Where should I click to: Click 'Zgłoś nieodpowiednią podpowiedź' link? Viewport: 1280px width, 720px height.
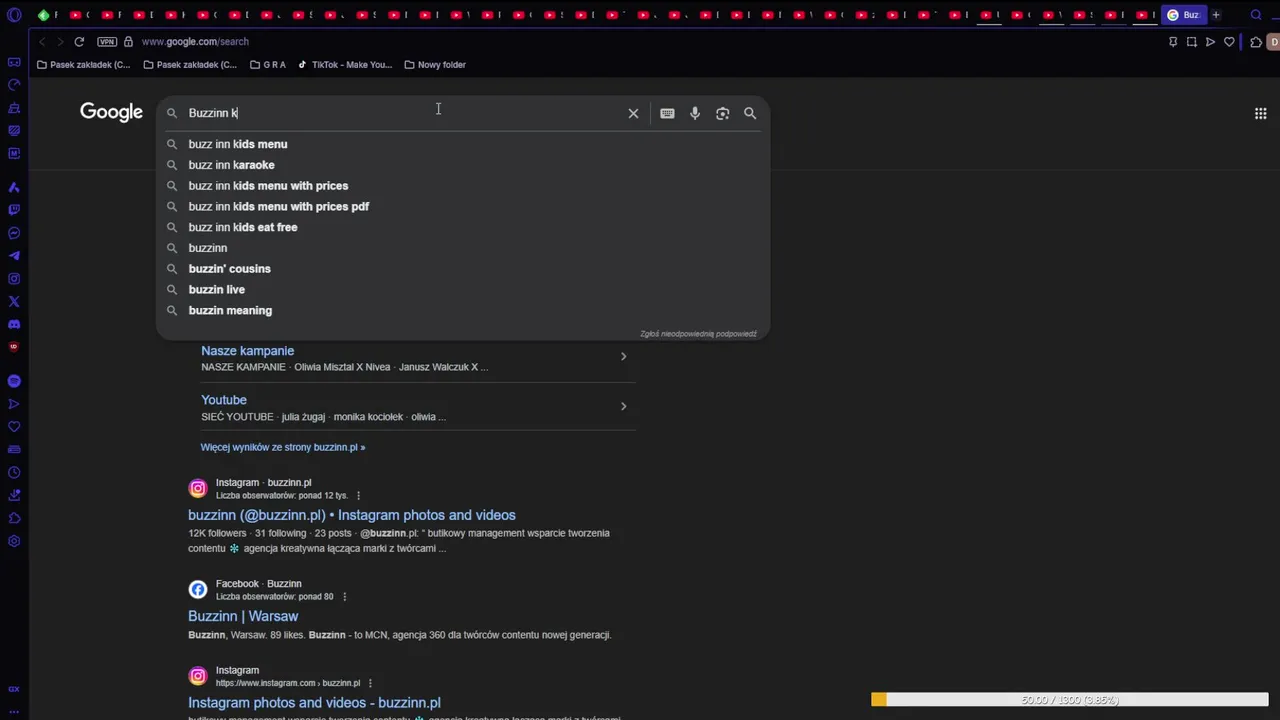tap(698, 334)
